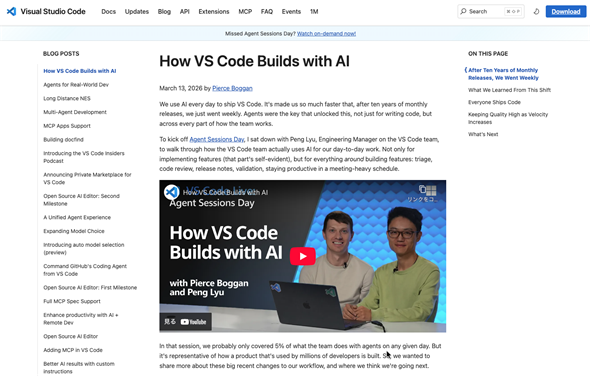The height and width of the screenshot is (376, 590).
Task: Jump to Everyone Ships Code section
Action: (x=494, y=102)
